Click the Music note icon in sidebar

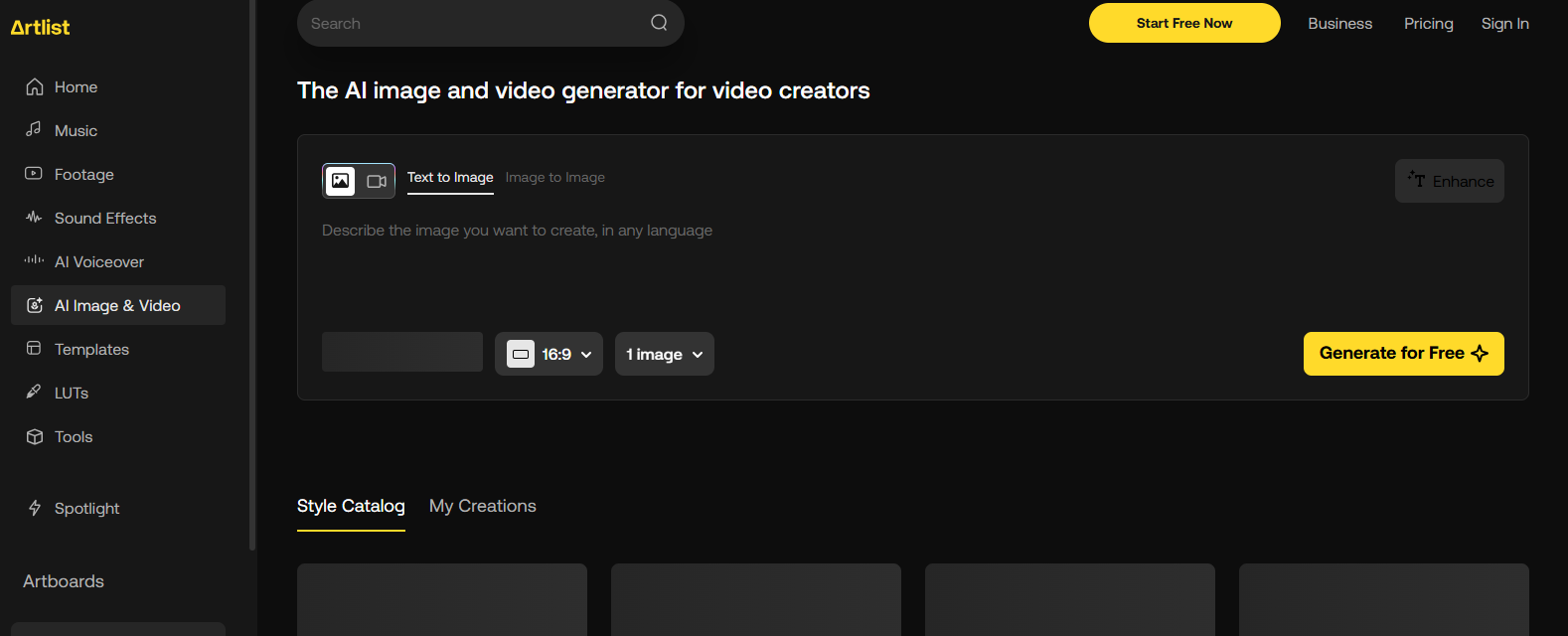tap(34, 130)
